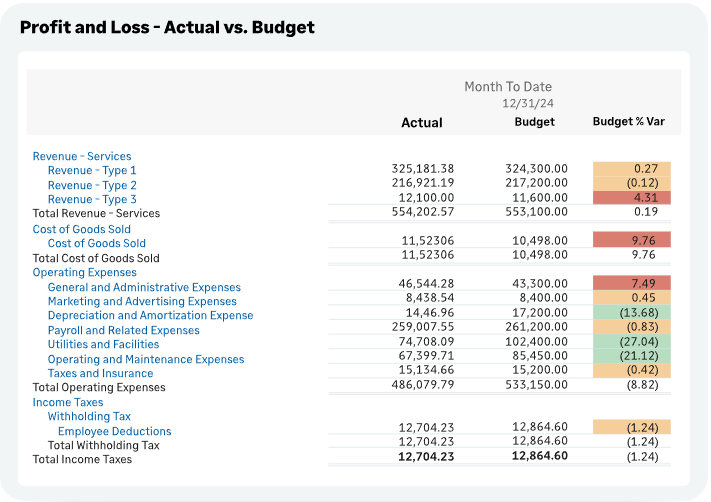This screenshot has height=502, width=711.
Task: Open General and Administrative Expenses link
Action: 144,288
